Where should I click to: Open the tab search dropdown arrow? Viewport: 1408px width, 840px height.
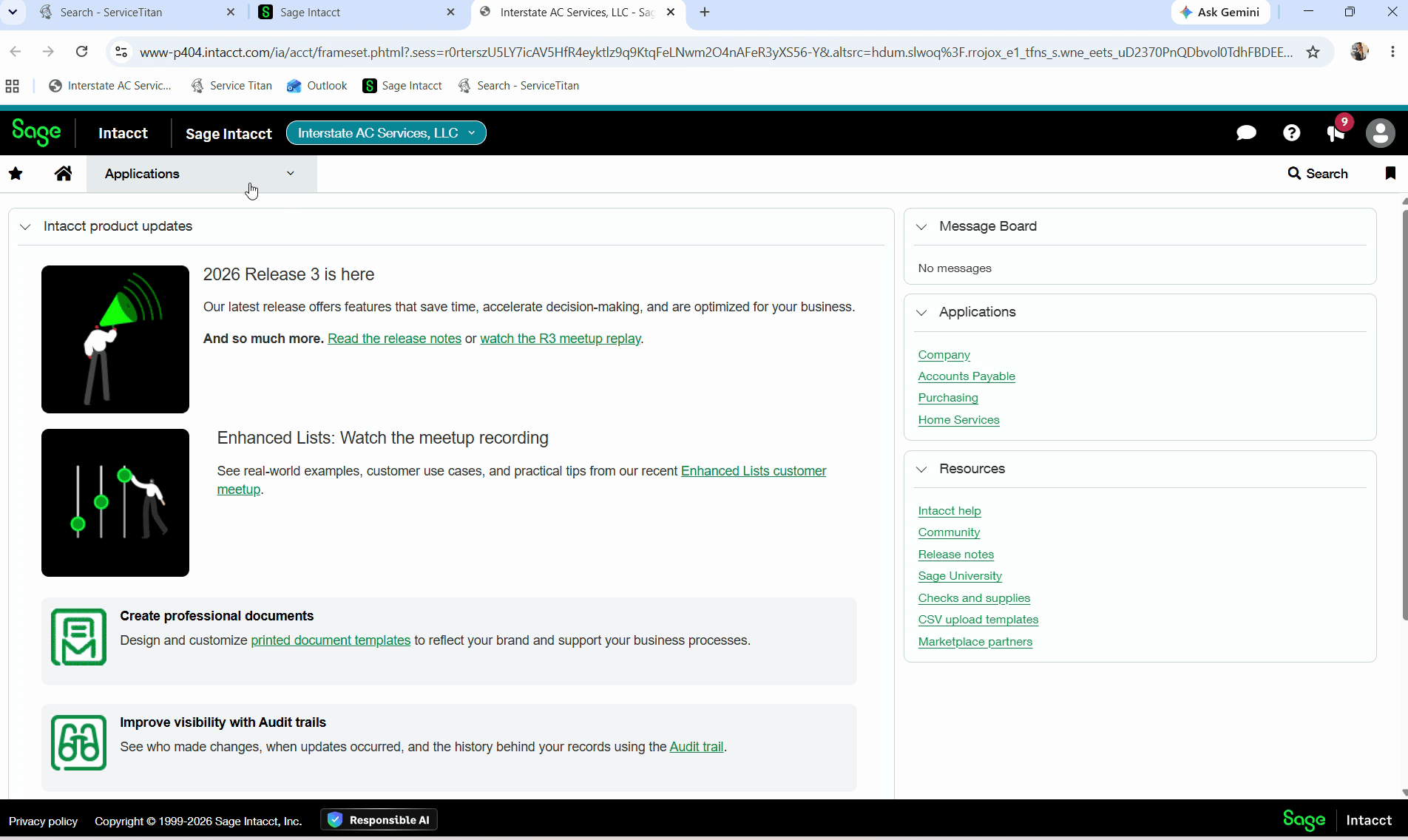(x=13, y=12)
